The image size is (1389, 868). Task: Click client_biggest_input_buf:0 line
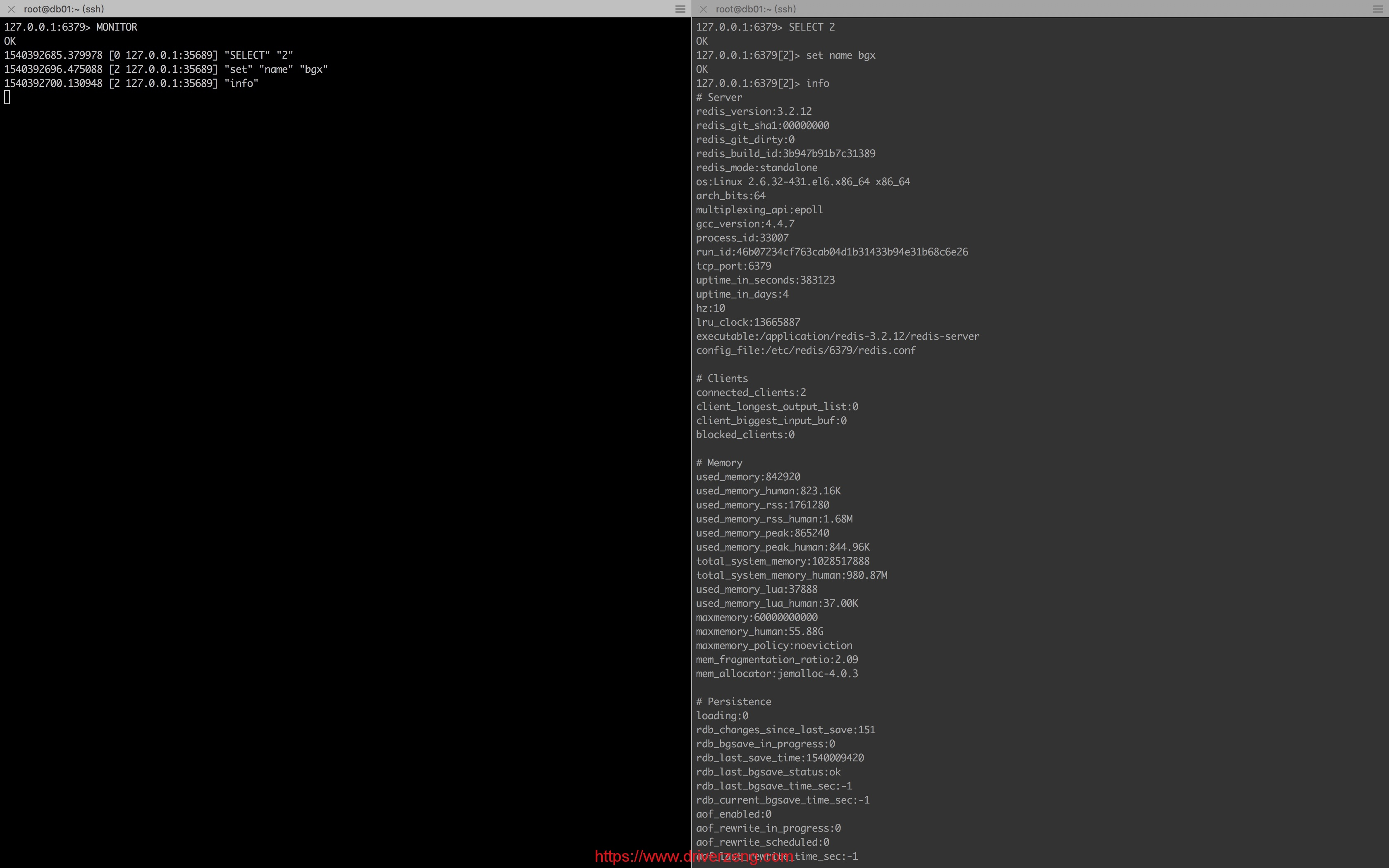tap(771, 421)
